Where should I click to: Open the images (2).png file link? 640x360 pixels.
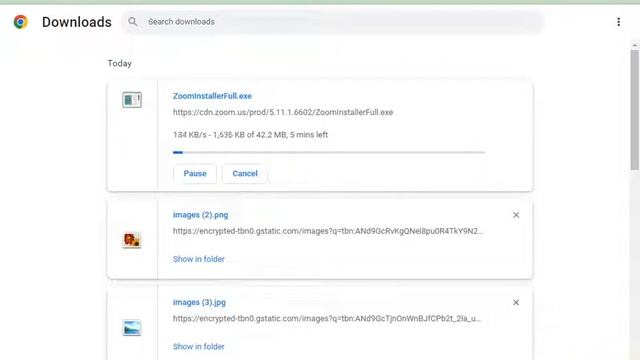tap(200, 215)
